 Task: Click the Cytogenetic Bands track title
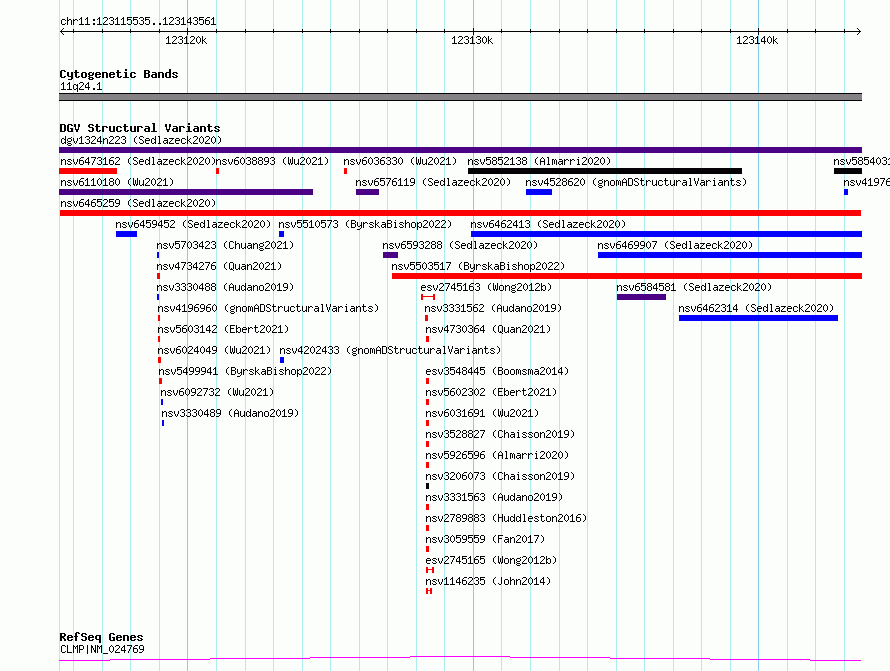119,74
